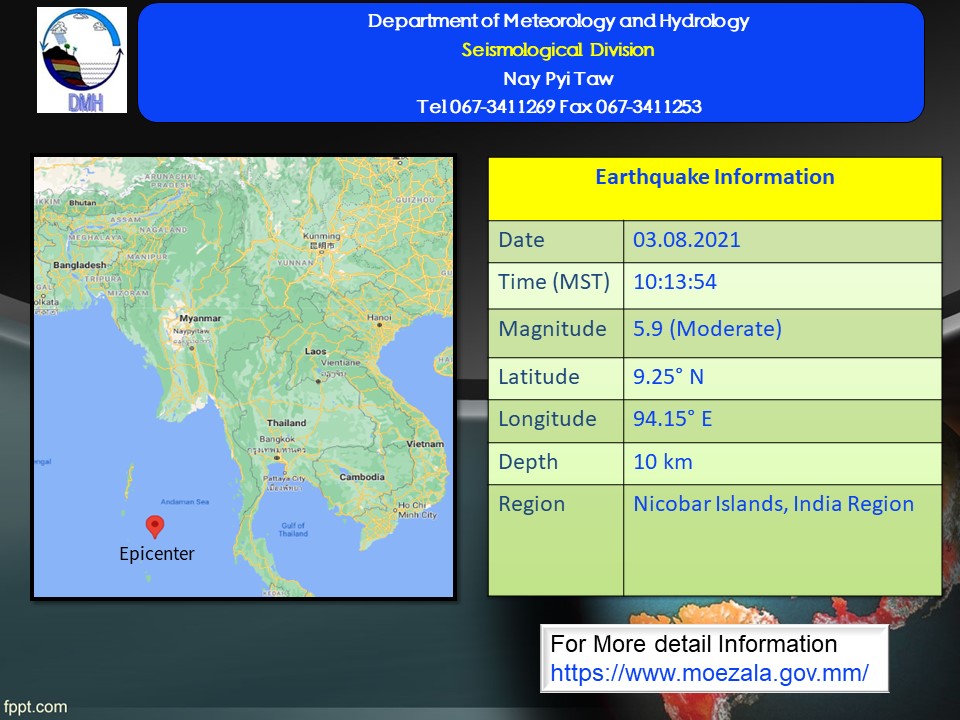Click the "Cambodia" label on the map
960x720 pixels.
coord(362,477)
